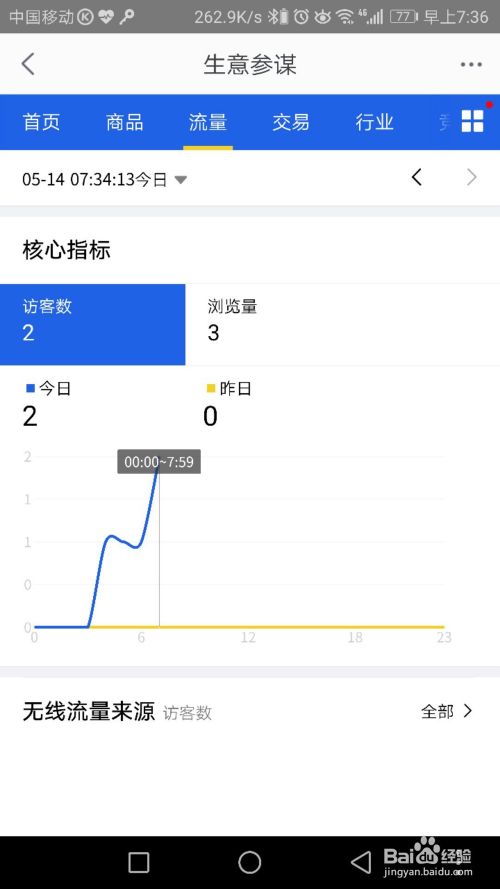
Task: Open the grid menu icon in the tab bar
Action: click(x=472, y=121)
